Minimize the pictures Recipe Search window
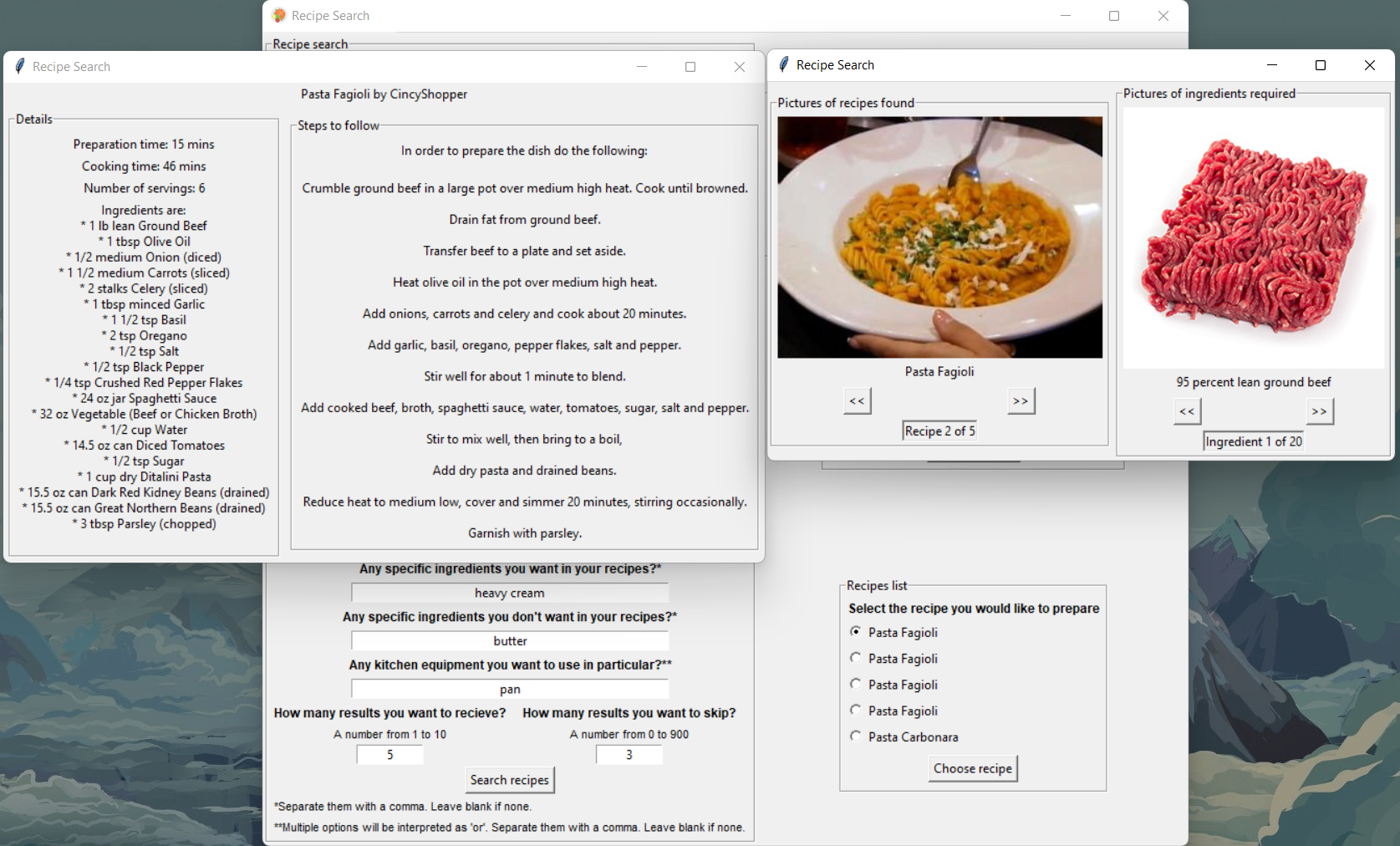This screenshot has width=1400, height=846. click(x=1272, y=65)
